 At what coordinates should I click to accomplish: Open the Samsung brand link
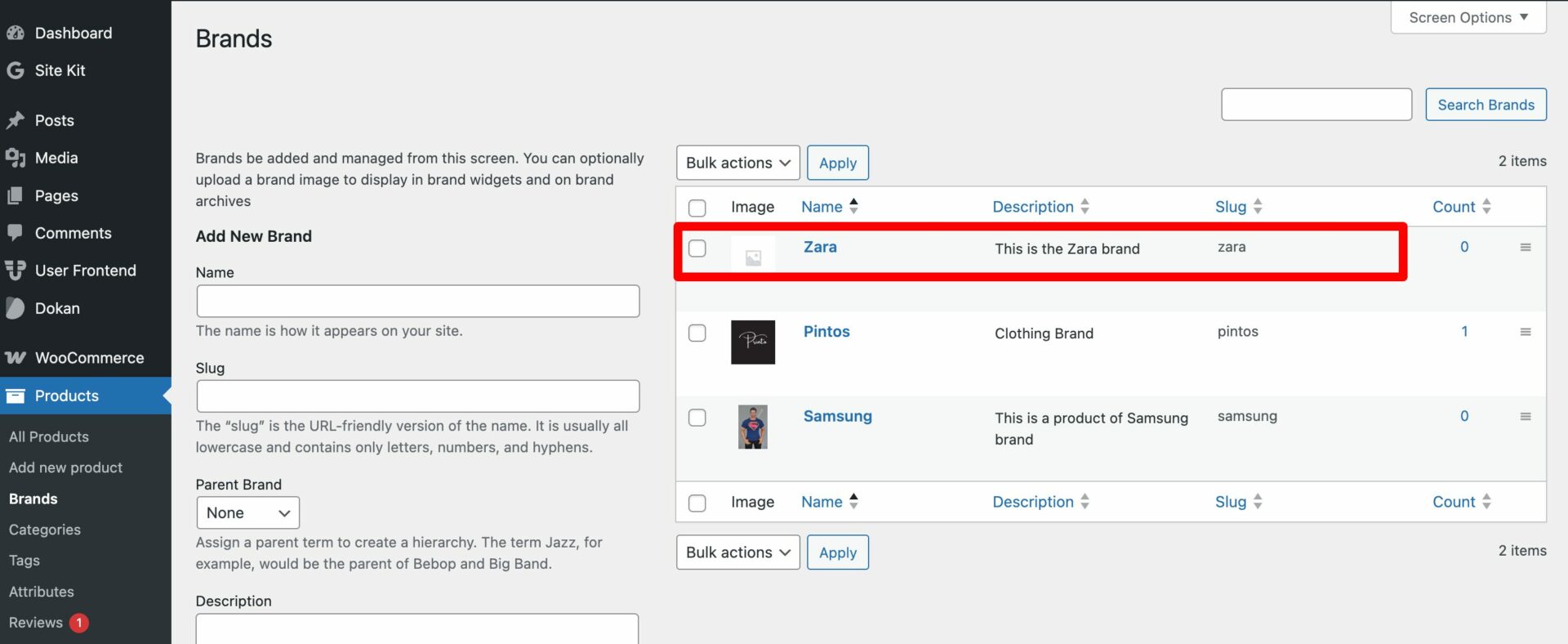(838, 416)
